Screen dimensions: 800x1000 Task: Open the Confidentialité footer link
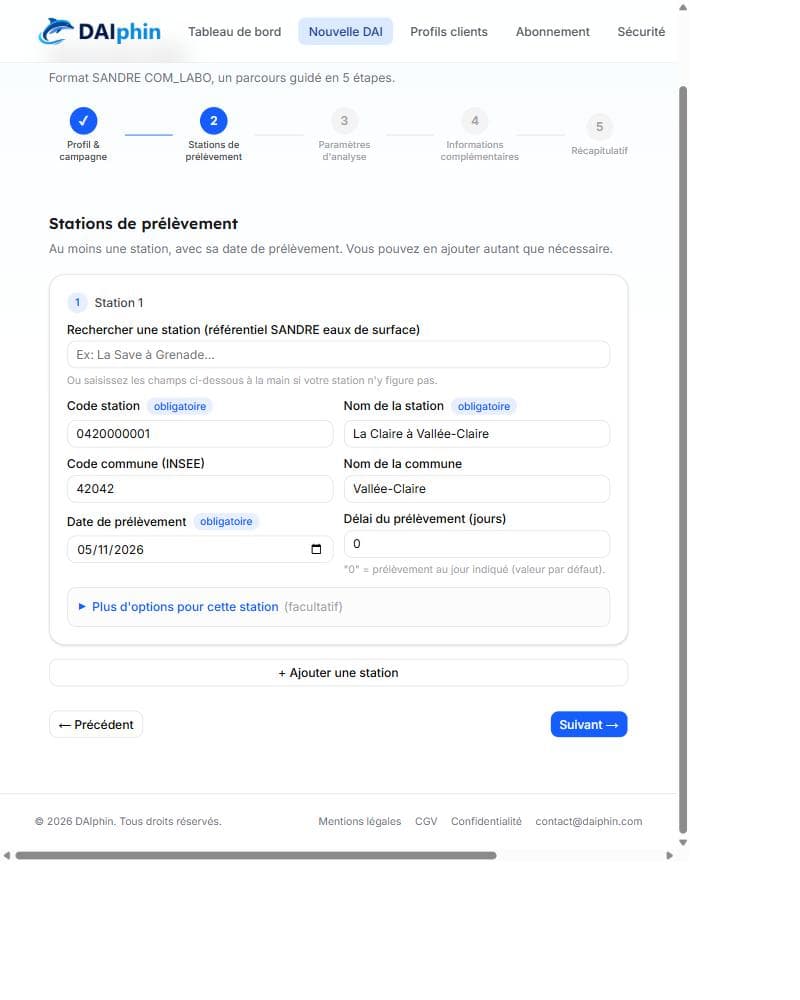(486, 821)
